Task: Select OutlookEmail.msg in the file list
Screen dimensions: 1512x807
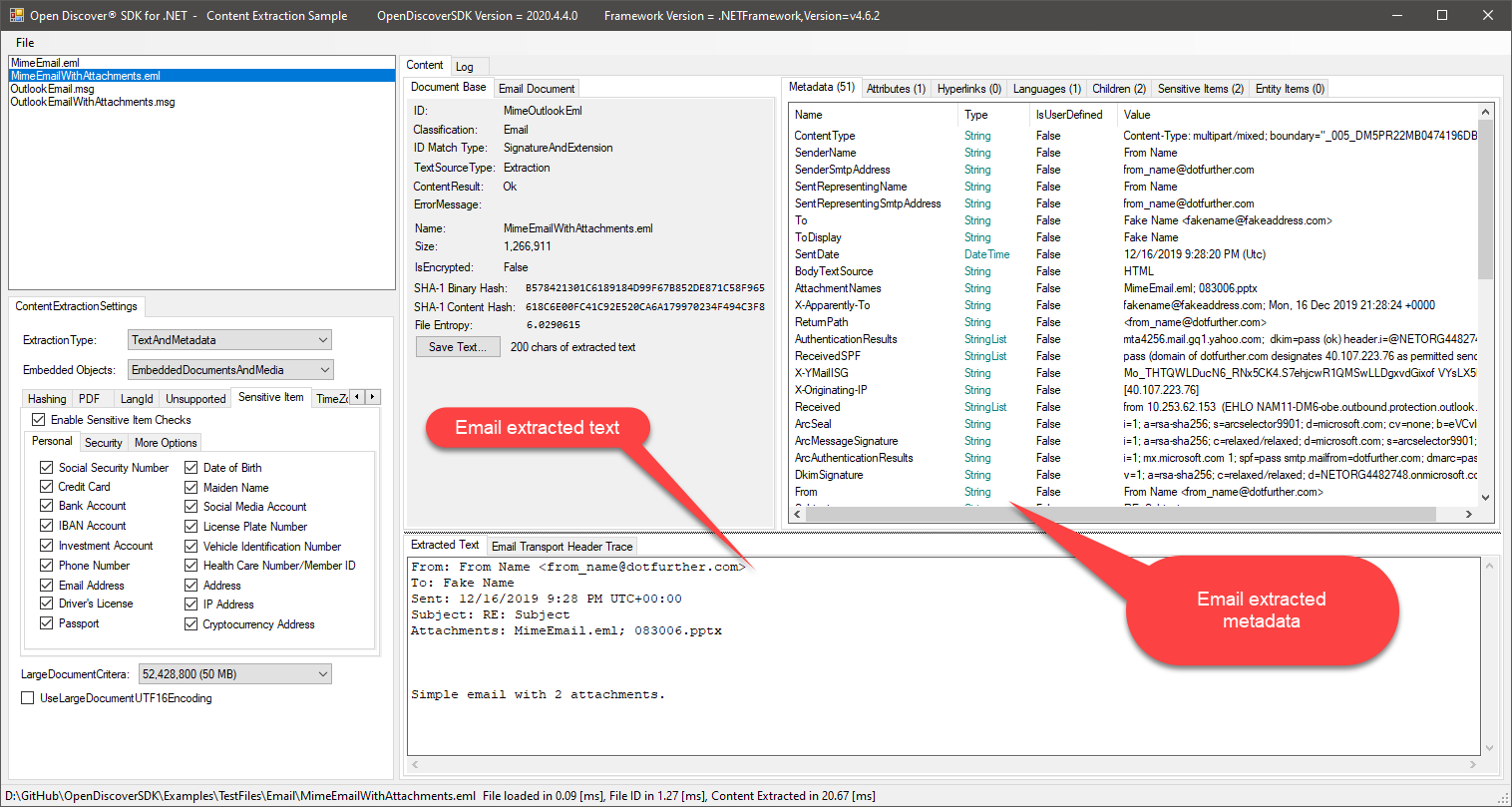Action: pos(52,89)
